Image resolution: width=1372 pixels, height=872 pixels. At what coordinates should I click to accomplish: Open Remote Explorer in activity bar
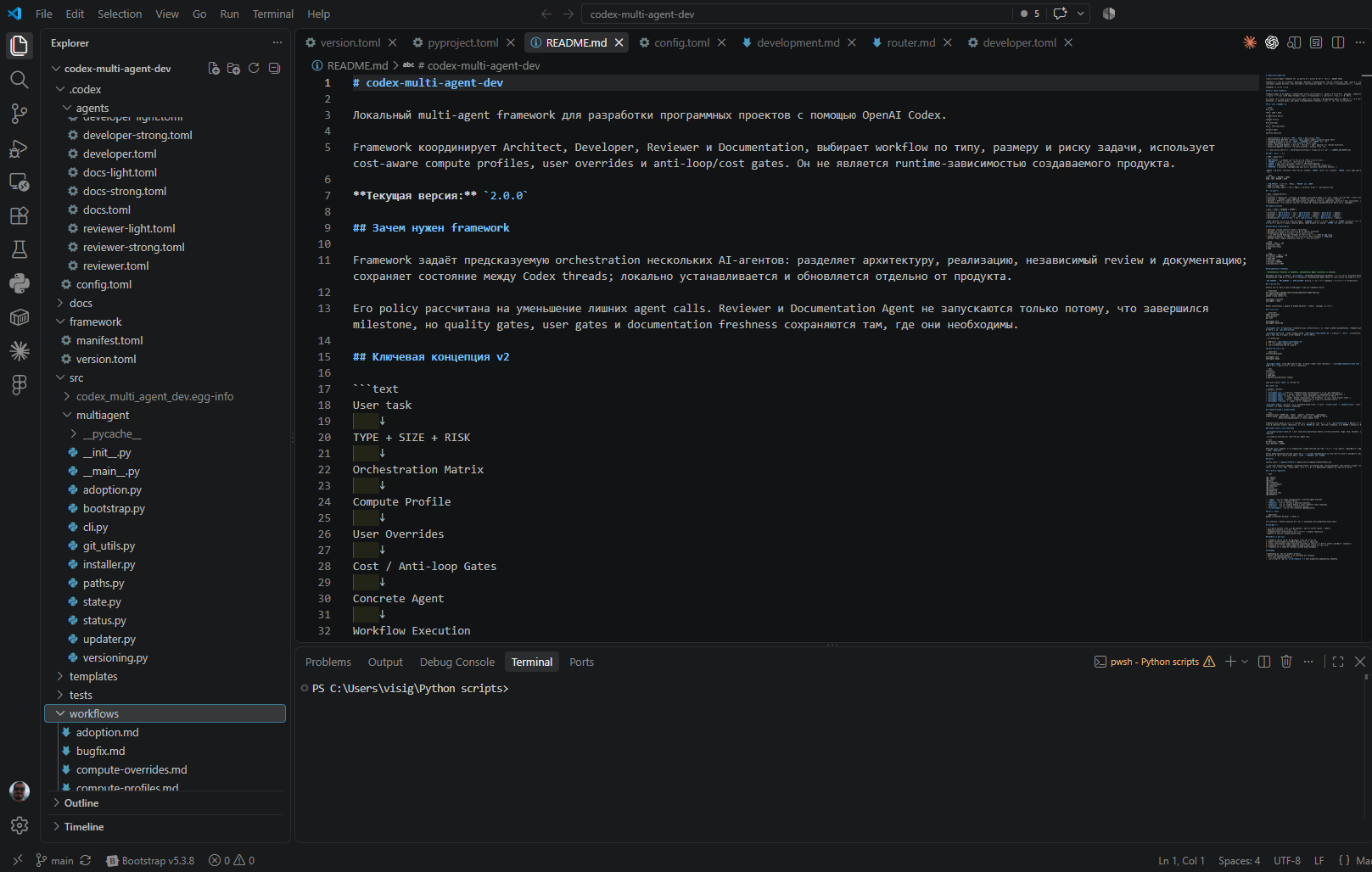pos(19,182)
